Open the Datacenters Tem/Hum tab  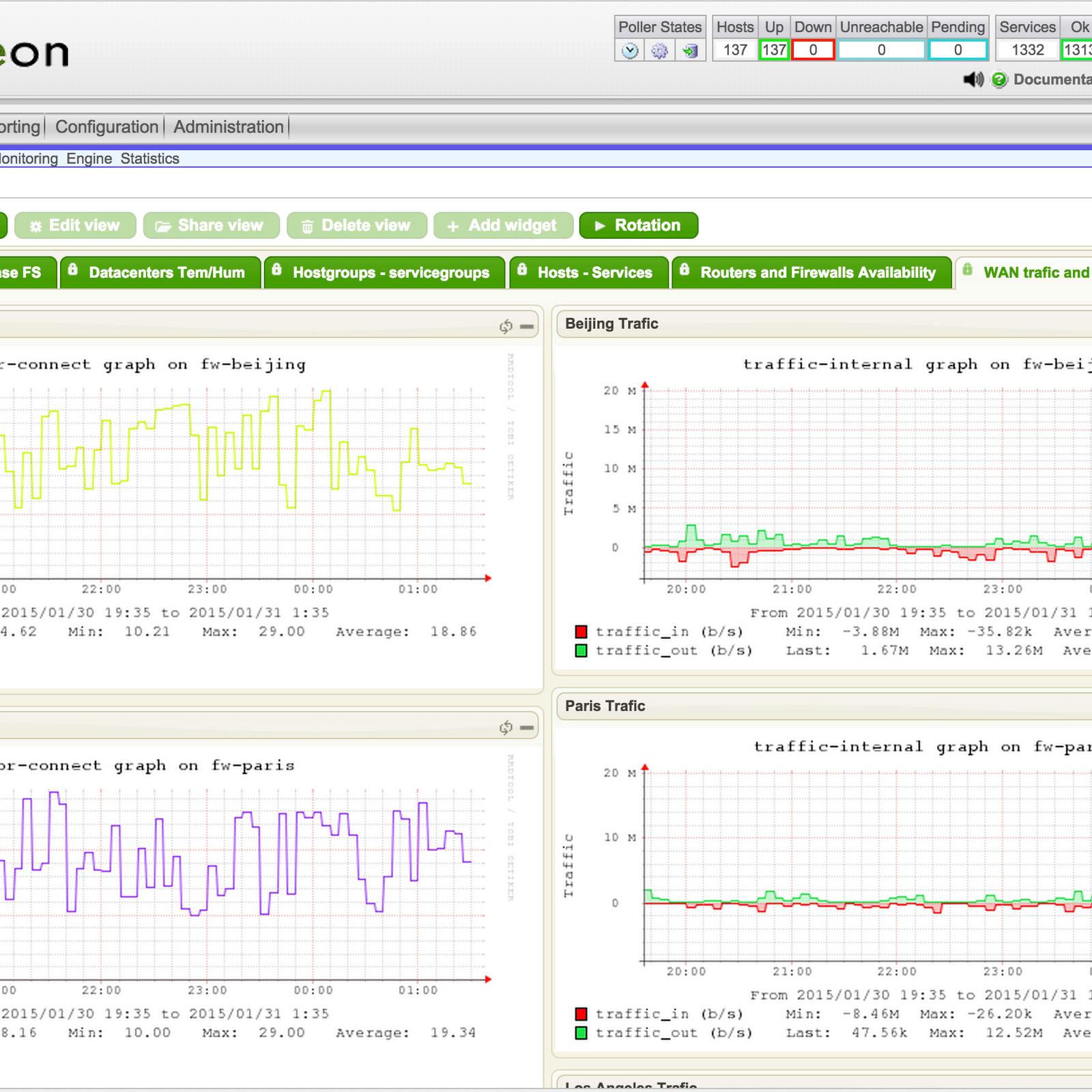(160, 272)
